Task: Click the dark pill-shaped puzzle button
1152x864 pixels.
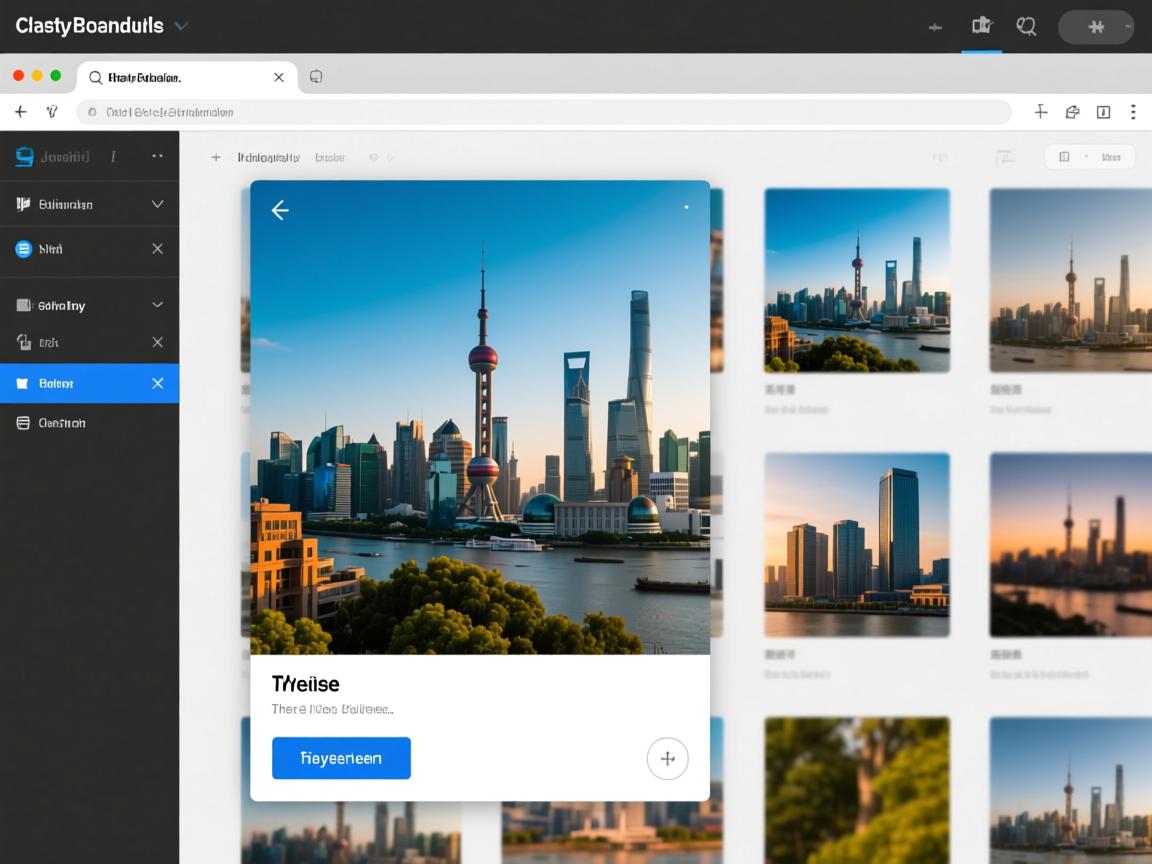Action: pyautogui.click(x=1095, y=27)
